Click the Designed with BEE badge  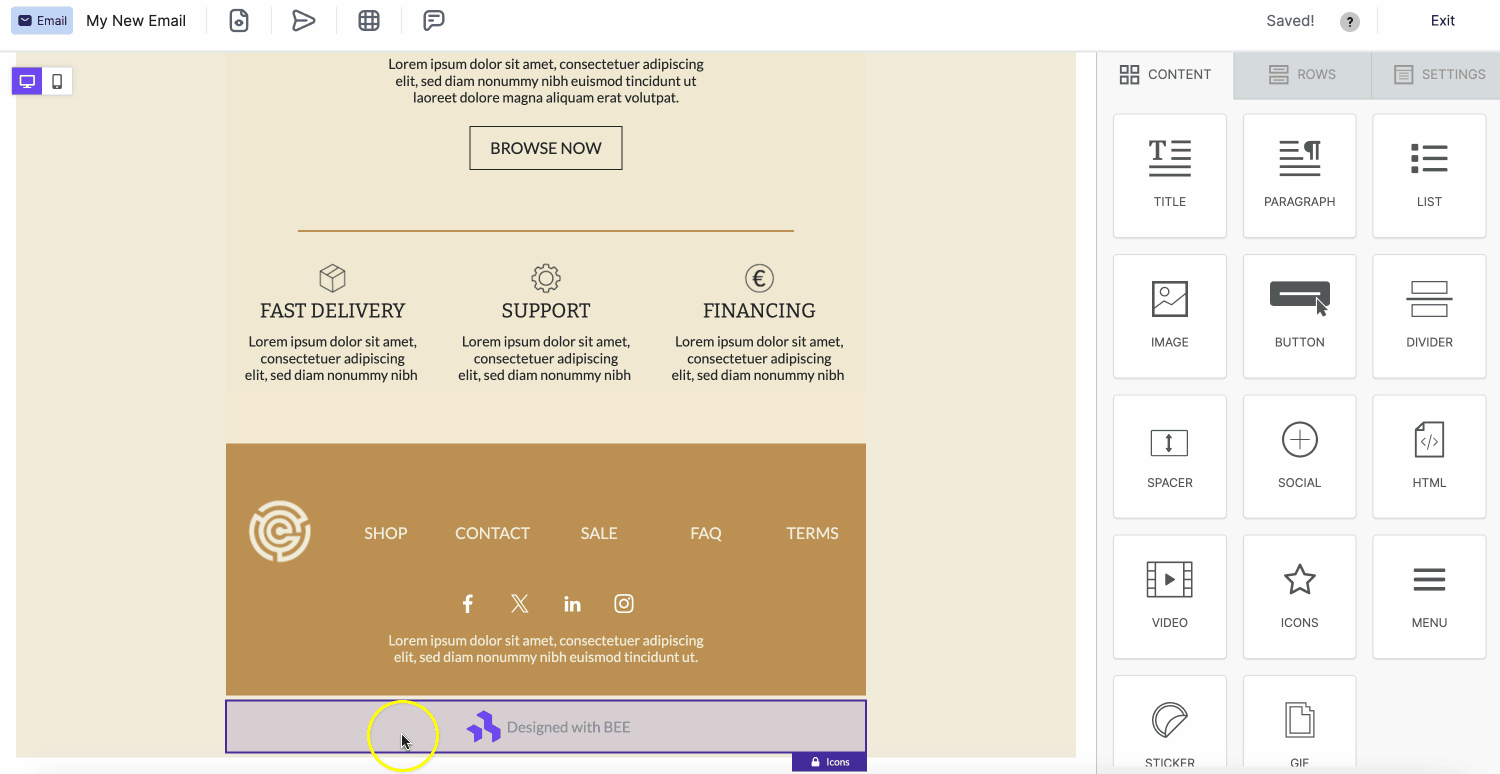(x=548, y=727)
